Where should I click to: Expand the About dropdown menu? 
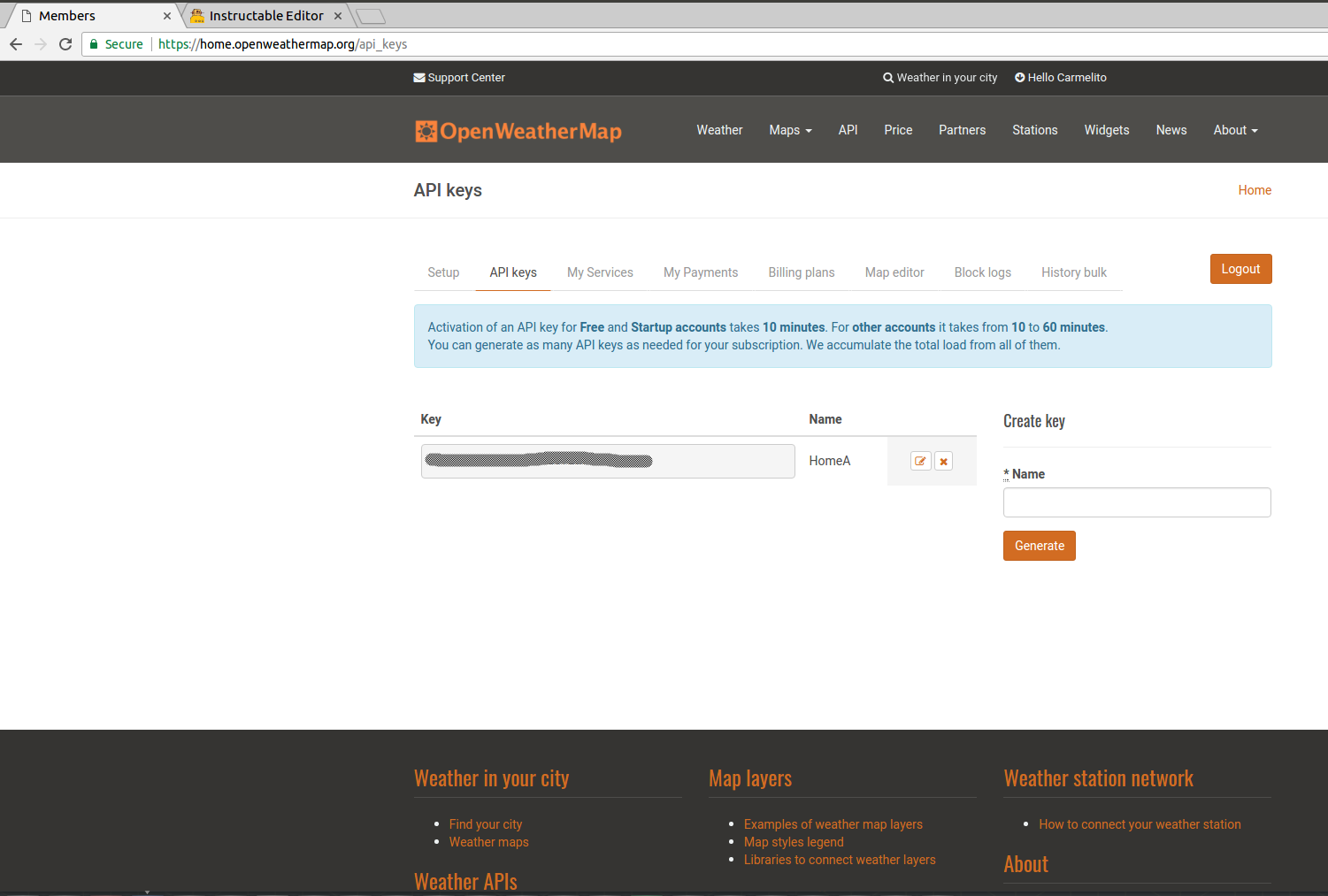[x=1235, y=130]
